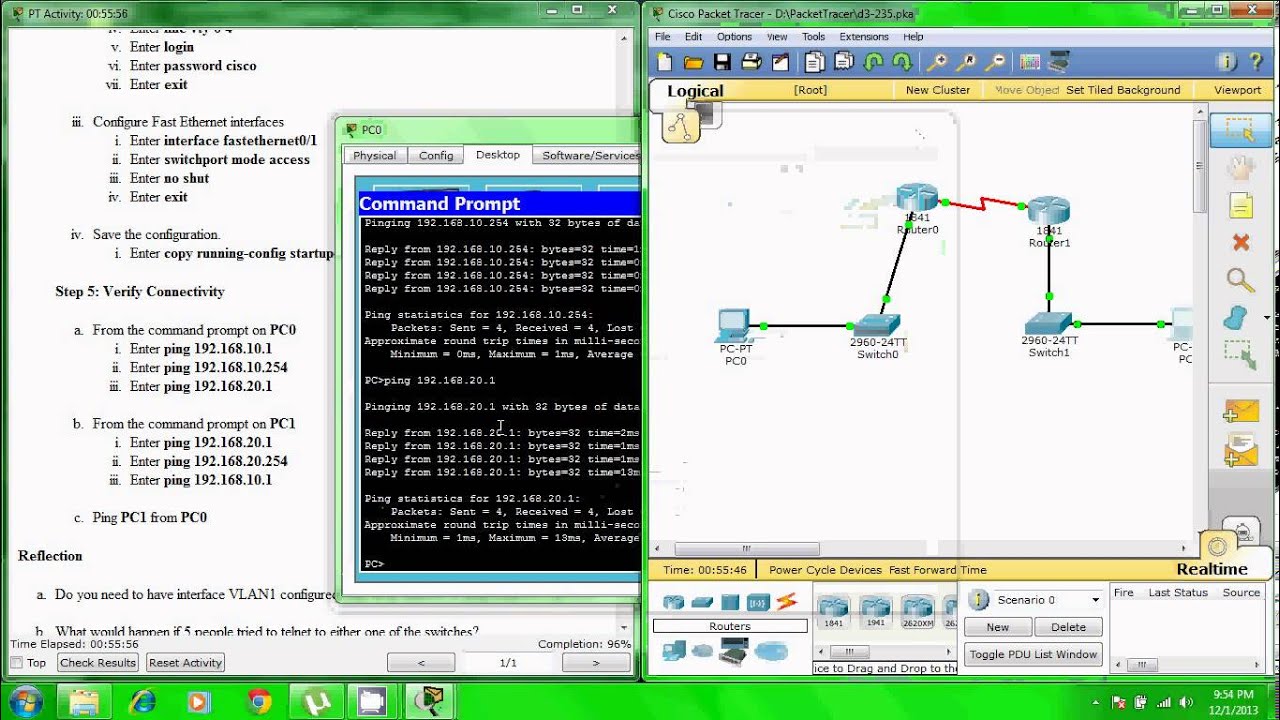Click Router0 on the topology
The width and height of the screenshot is (1280, 720).
tap(917, 198)
